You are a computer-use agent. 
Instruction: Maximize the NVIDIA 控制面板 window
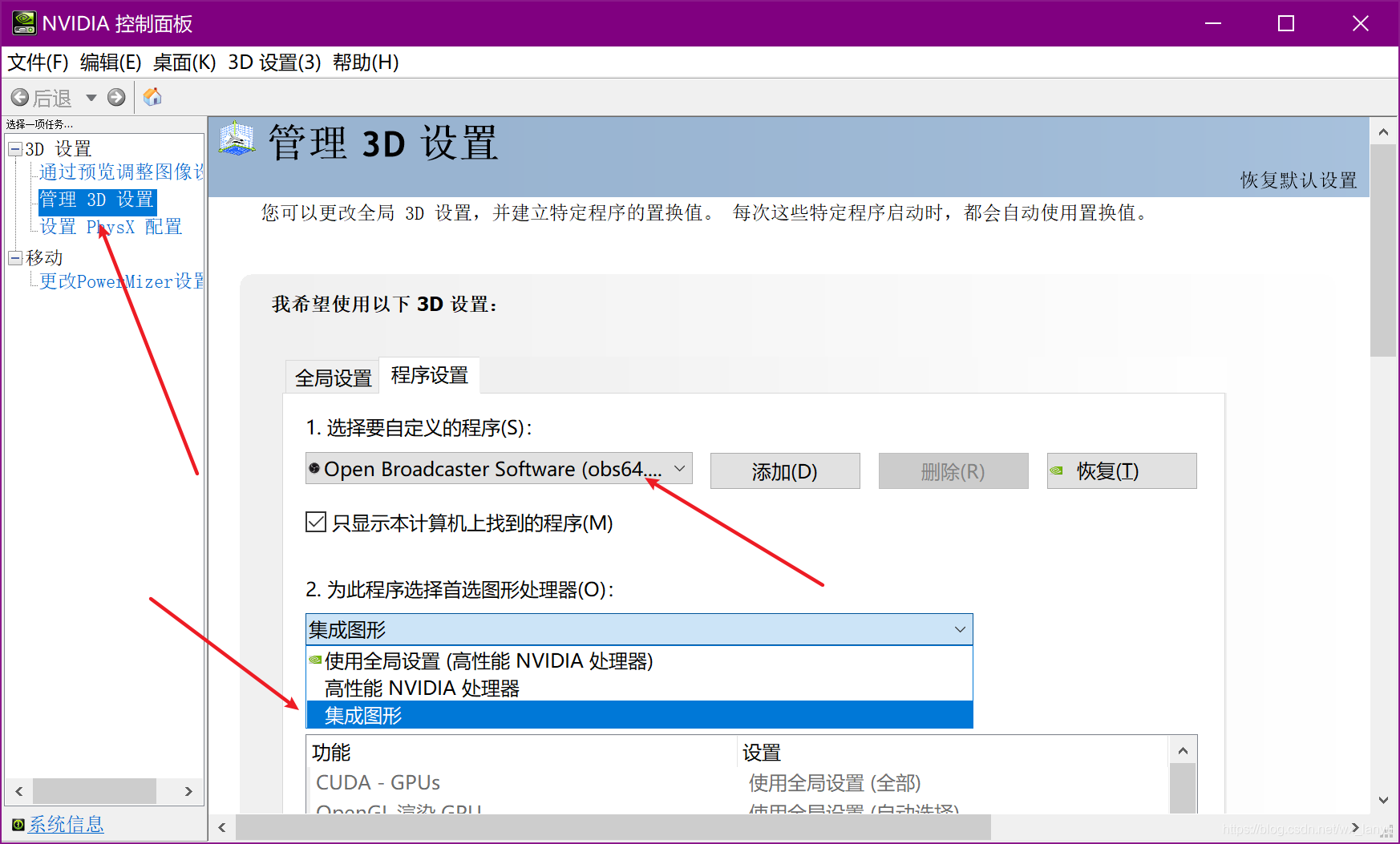pos(1286,23)
